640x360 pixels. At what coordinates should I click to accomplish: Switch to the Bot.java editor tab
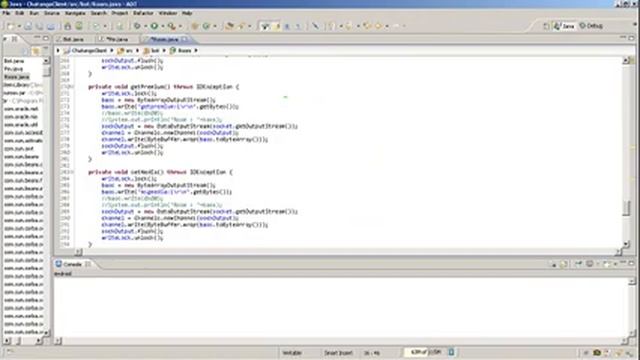coord(73,39)
